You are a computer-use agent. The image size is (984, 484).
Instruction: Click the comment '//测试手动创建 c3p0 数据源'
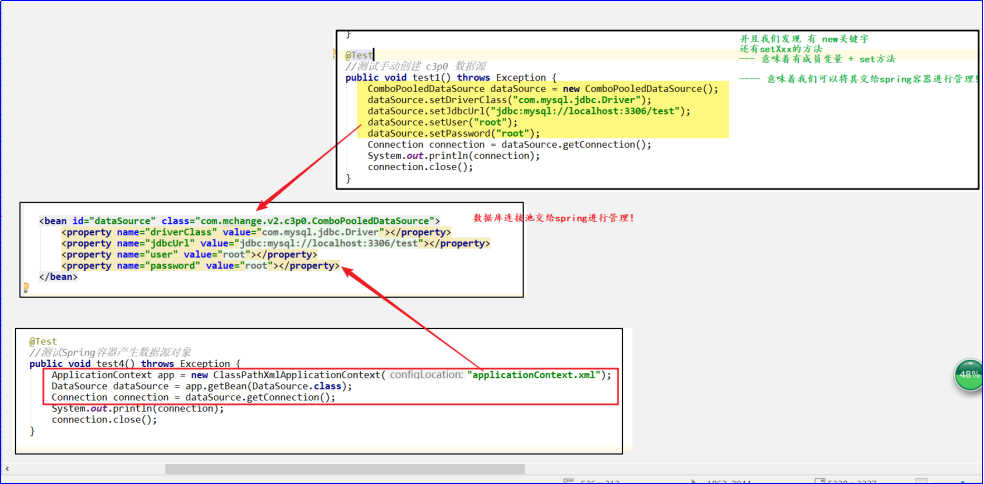click(415, 67)
